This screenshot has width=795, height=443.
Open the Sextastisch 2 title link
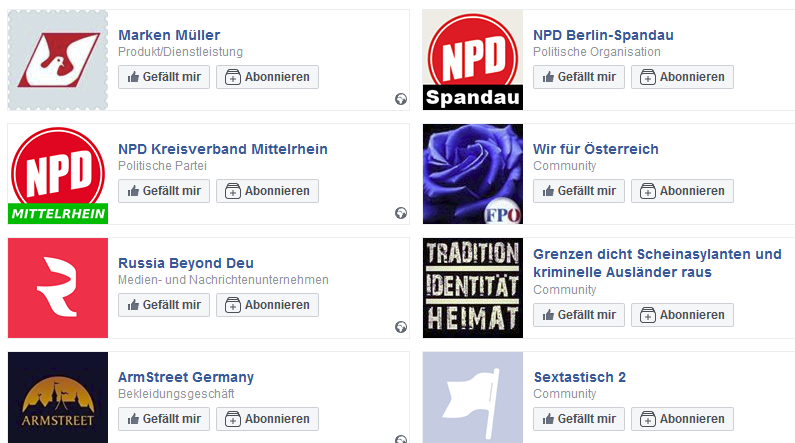[x=579, y=377]
